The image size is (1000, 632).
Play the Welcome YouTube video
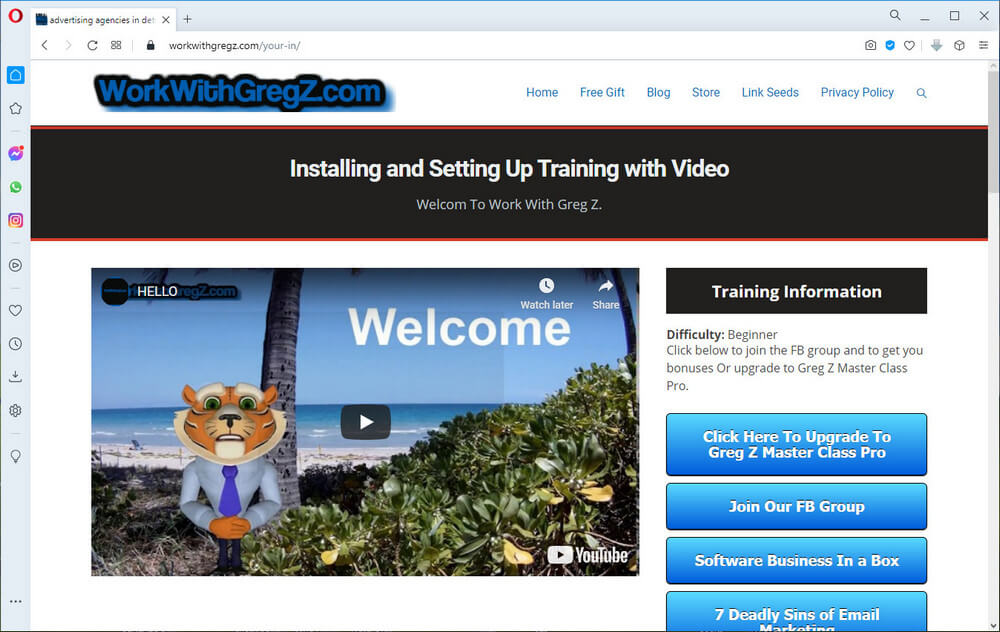point(365,422)
